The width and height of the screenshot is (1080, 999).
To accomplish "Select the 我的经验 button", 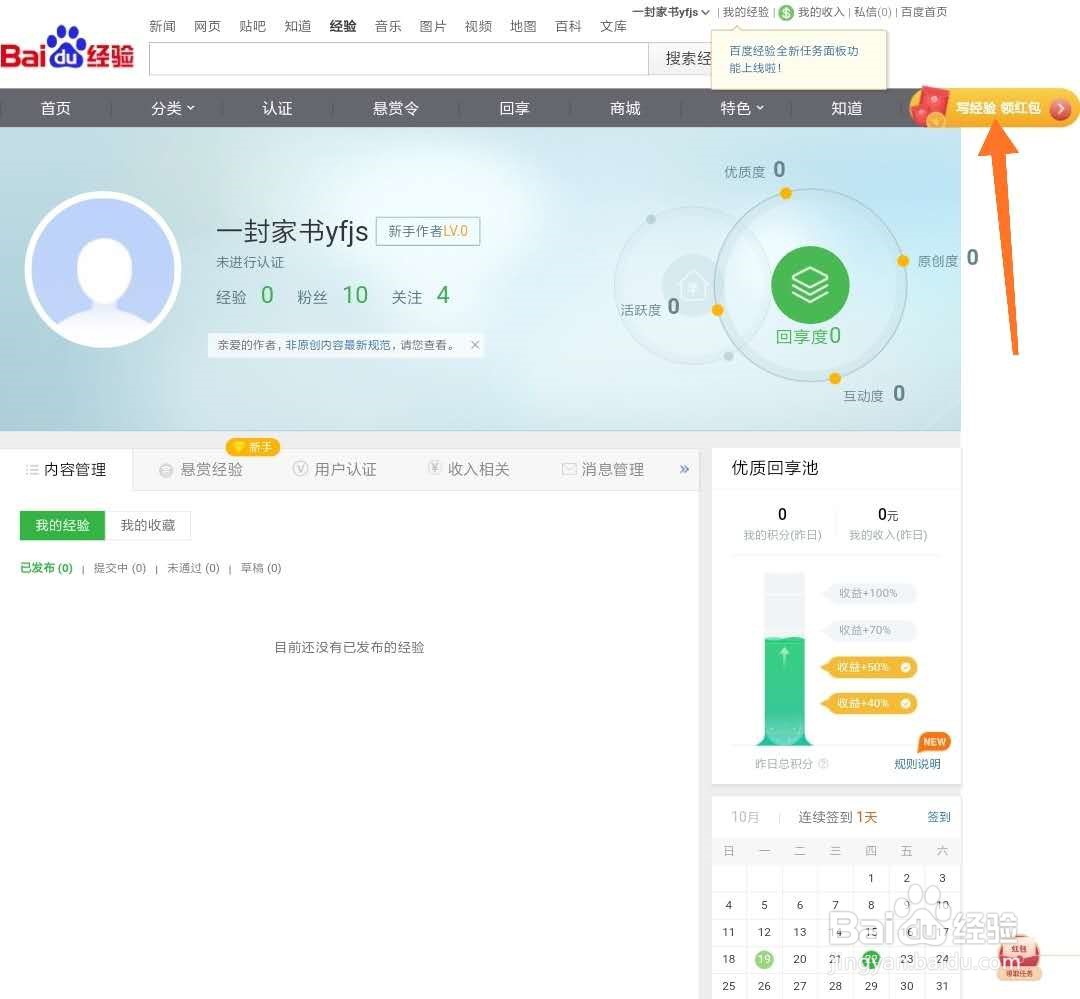I will [x=62, y=525].
